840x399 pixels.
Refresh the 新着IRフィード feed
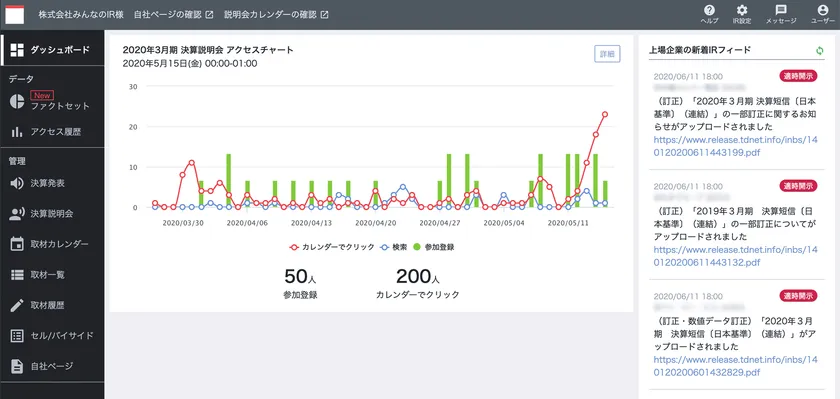click(819, 50)
